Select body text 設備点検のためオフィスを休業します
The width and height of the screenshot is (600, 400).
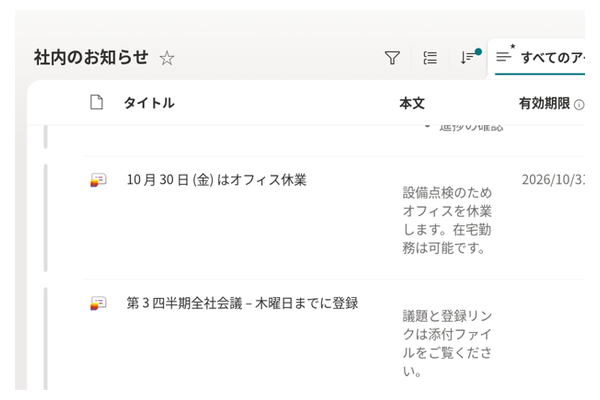click(x=447, y=220)
